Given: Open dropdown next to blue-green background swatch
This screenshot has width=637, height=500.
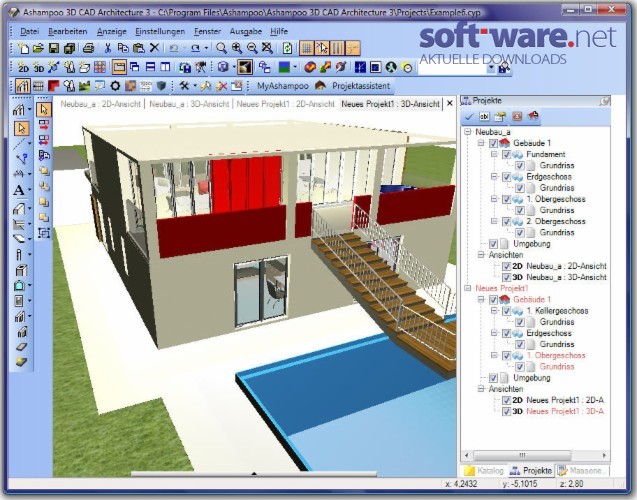Looking at the screenshot, I should click(x=295, y=67).
